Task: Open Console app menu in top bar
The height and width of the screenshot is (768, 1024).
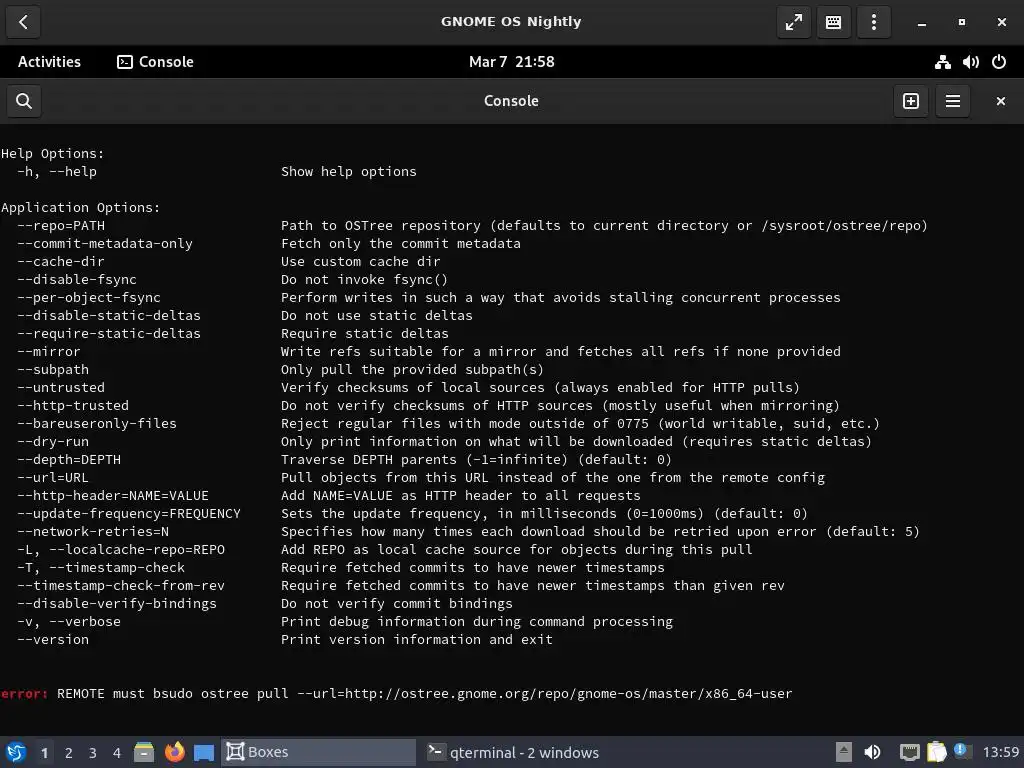Action: point(155,62)
